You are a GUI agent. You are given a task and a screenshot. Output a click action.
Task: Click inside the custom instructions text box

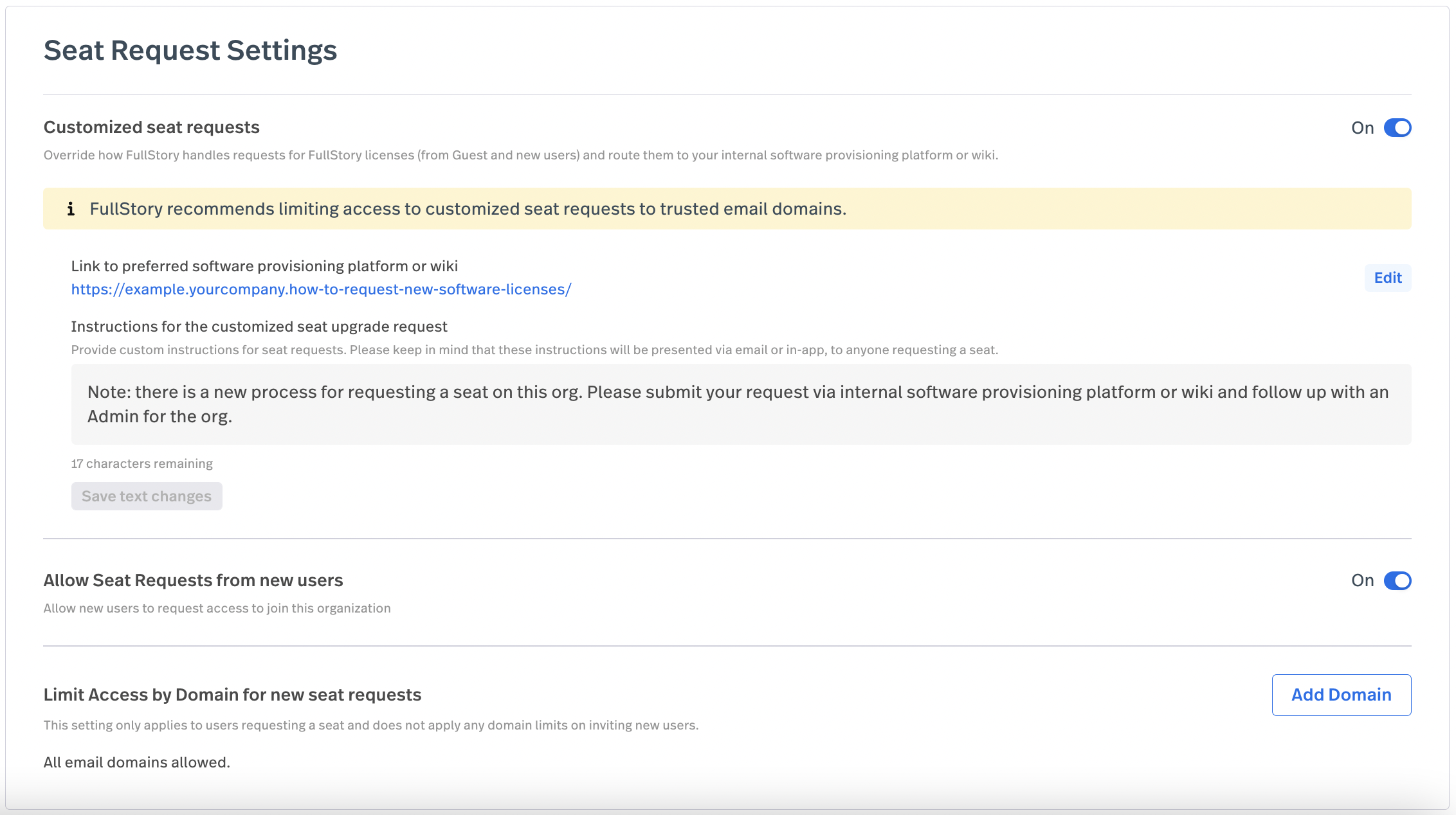[x=741, y=404]
